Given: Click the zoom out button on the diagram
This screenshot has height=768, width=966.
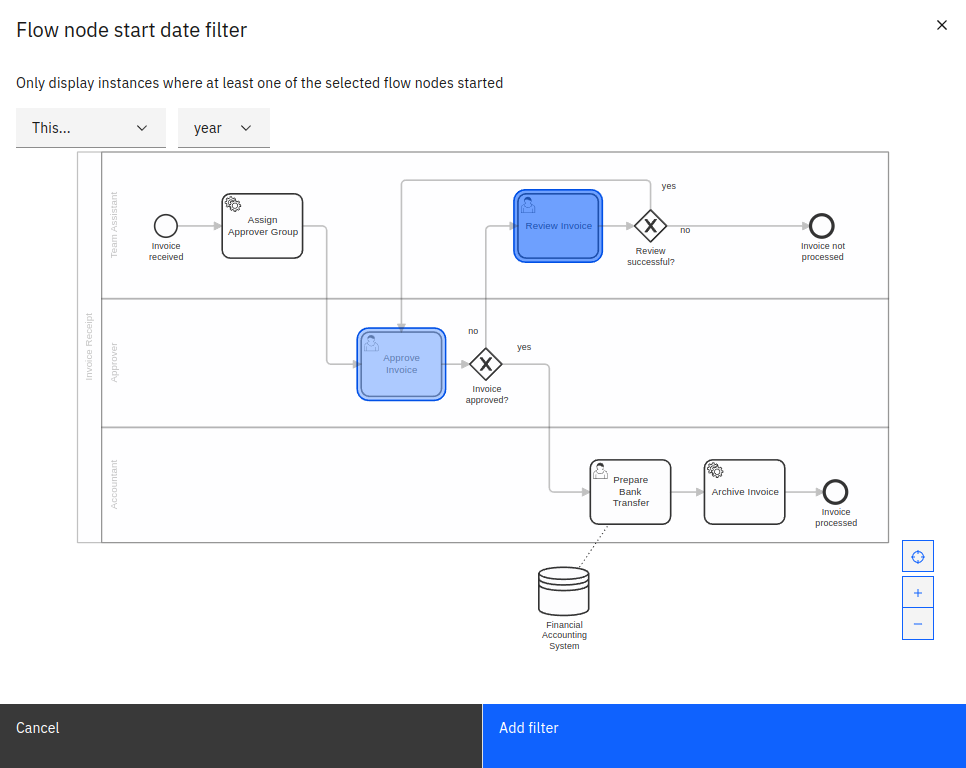Looking at the screenshot, I should [917, 623].
